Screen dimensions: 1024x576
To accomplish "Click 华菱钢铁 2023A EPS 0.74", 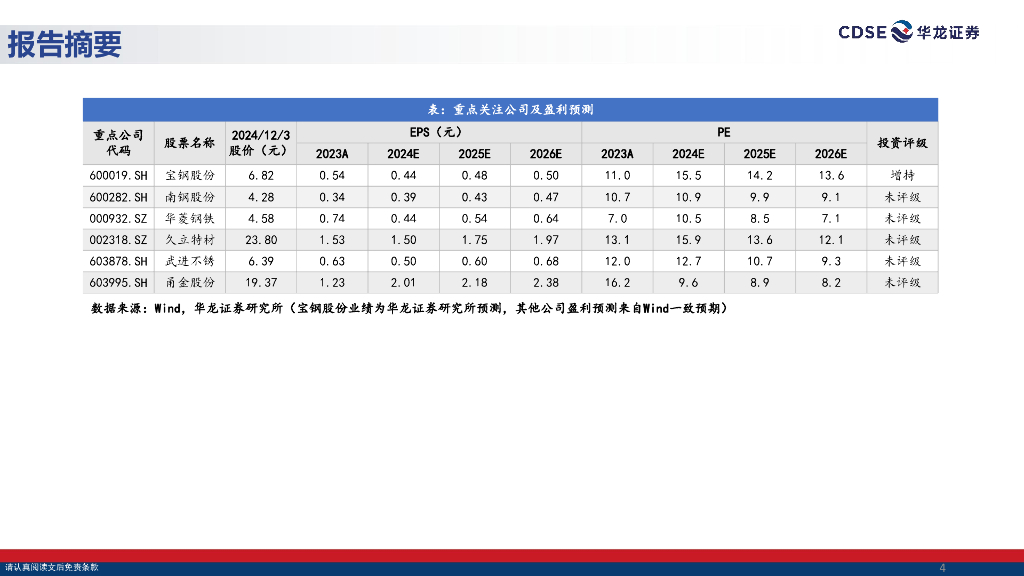I will 332,219.
